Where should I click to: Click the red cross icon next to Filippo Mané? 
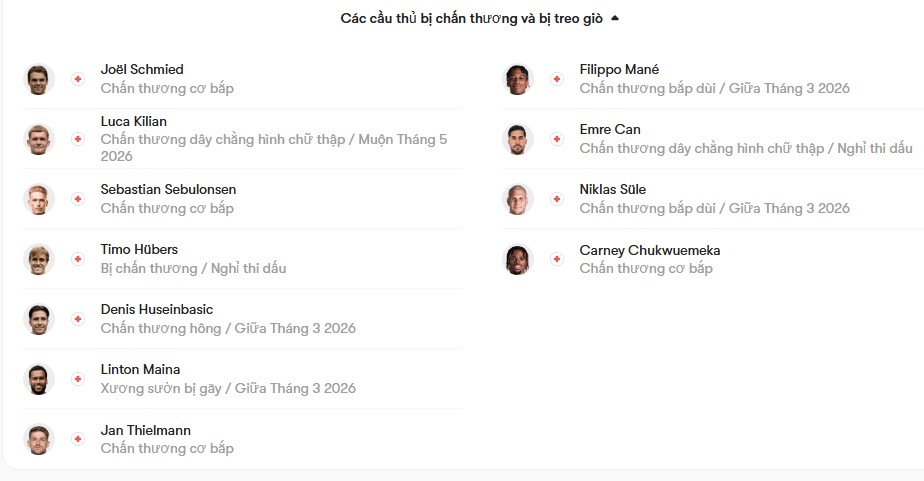[557, 79]
